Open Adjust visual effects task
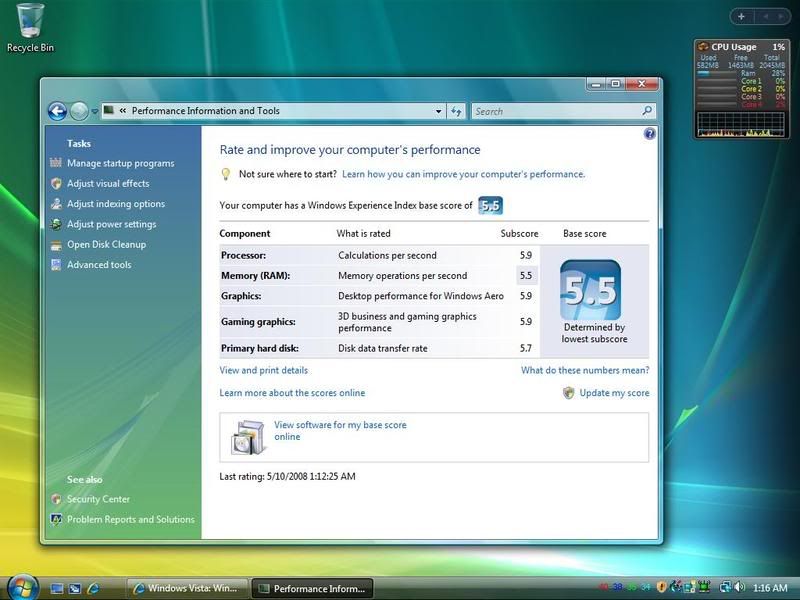 click(108, 183)
